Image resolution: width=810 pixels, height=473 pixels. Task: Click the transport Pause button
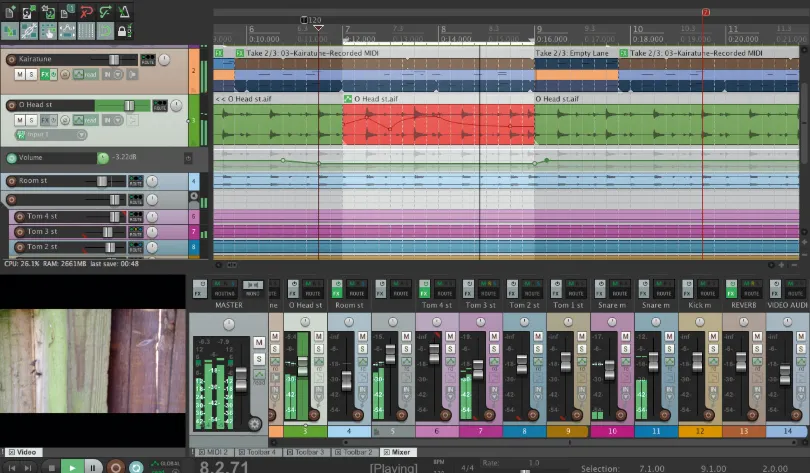92,467
